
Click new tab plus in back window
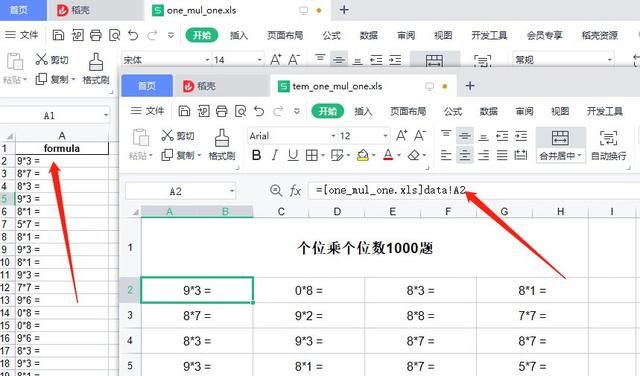coord(344,10)
